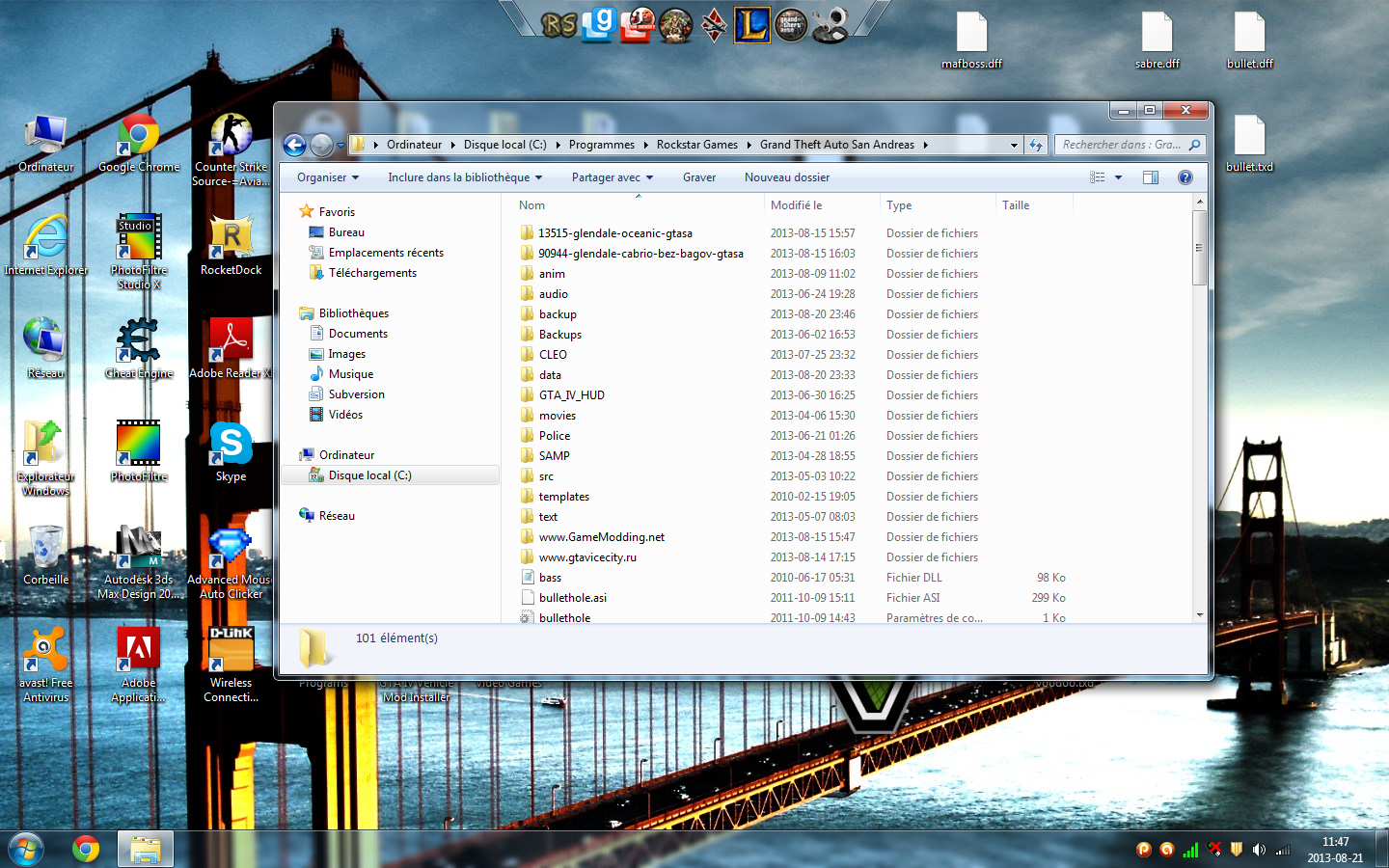Open the webcam dock icon
Screen dimensions: 1389x868
830,24
